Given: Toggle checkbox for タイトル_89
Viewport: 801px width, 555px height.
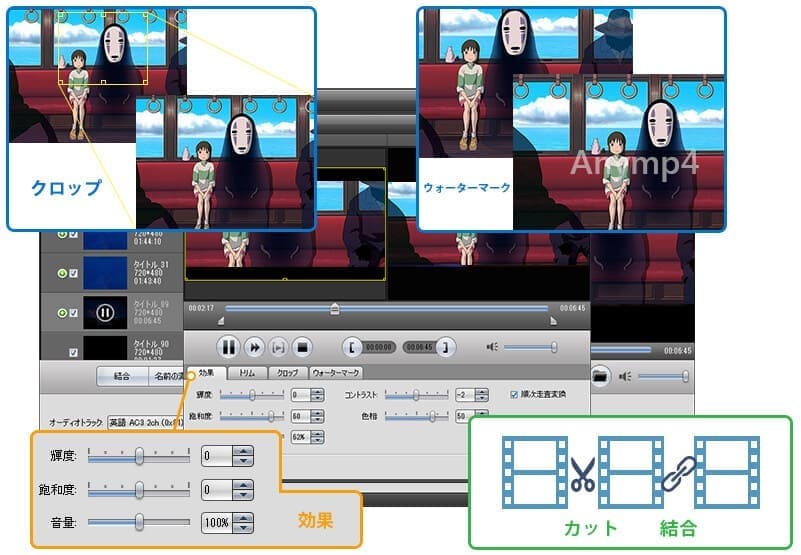Looking at the screenshot, I should coord(74,313).
